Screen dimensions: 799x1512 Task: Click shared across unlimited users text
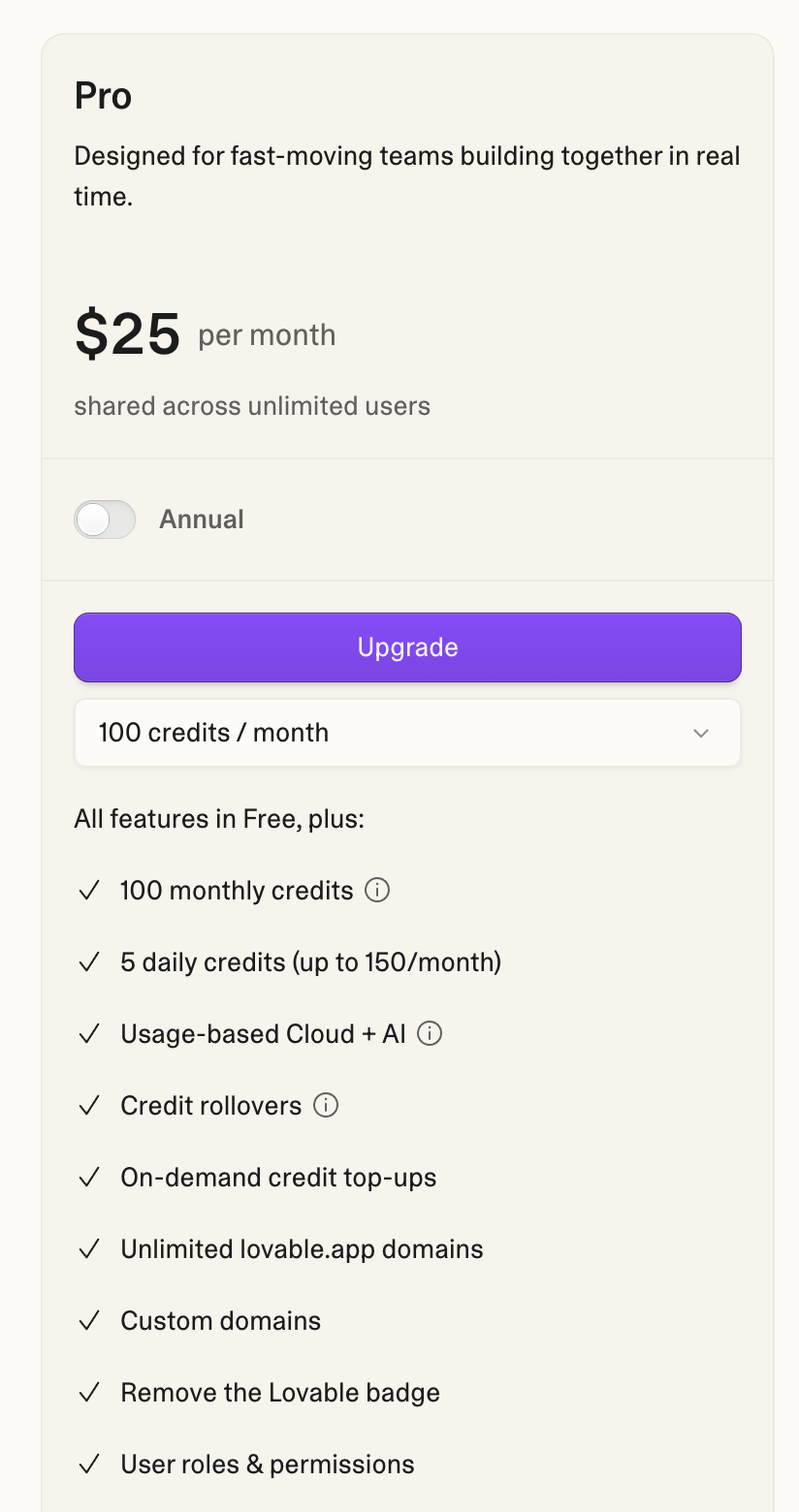coord(252,405)
